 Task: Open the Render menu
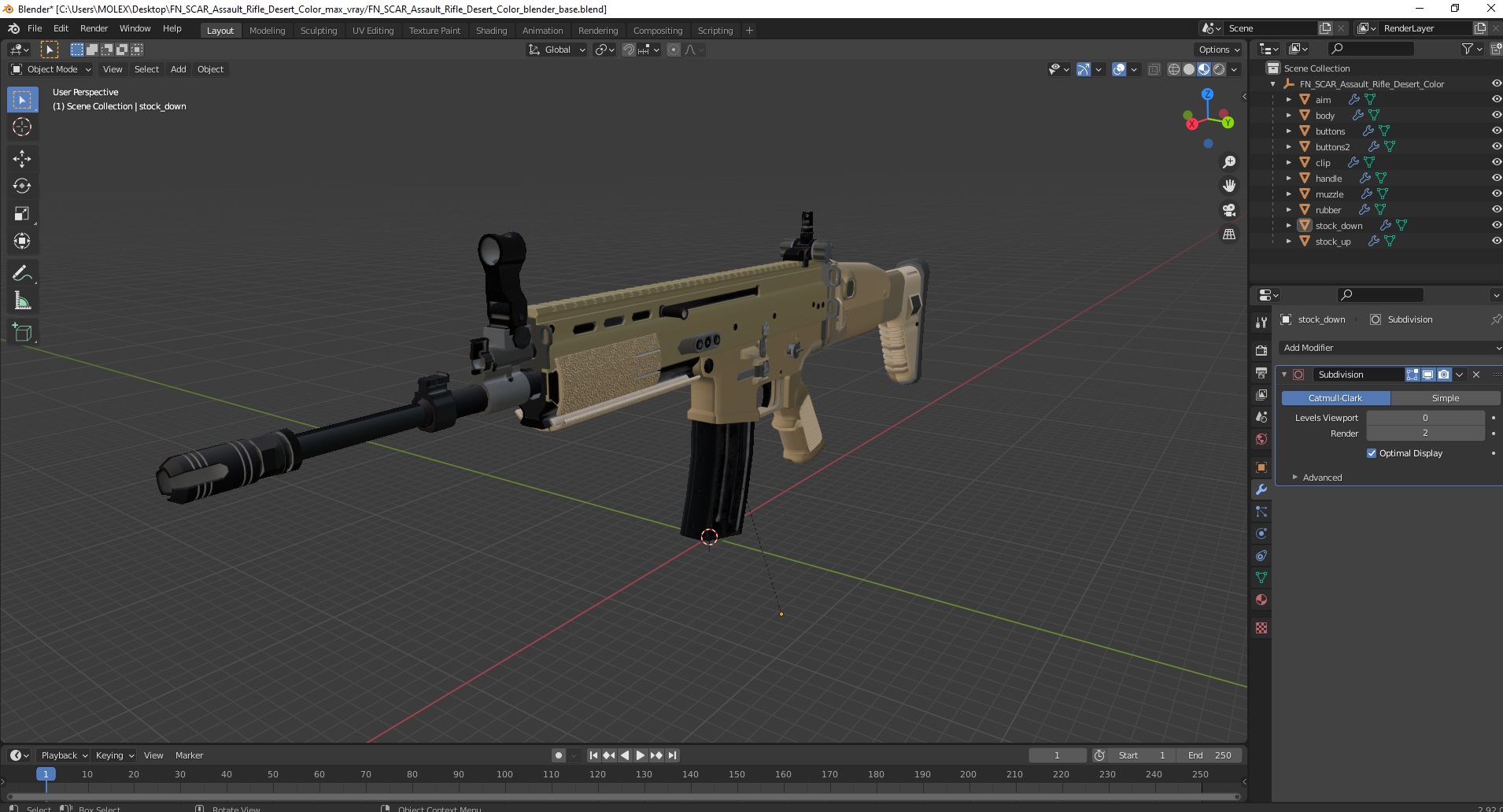tap(94, 28)
